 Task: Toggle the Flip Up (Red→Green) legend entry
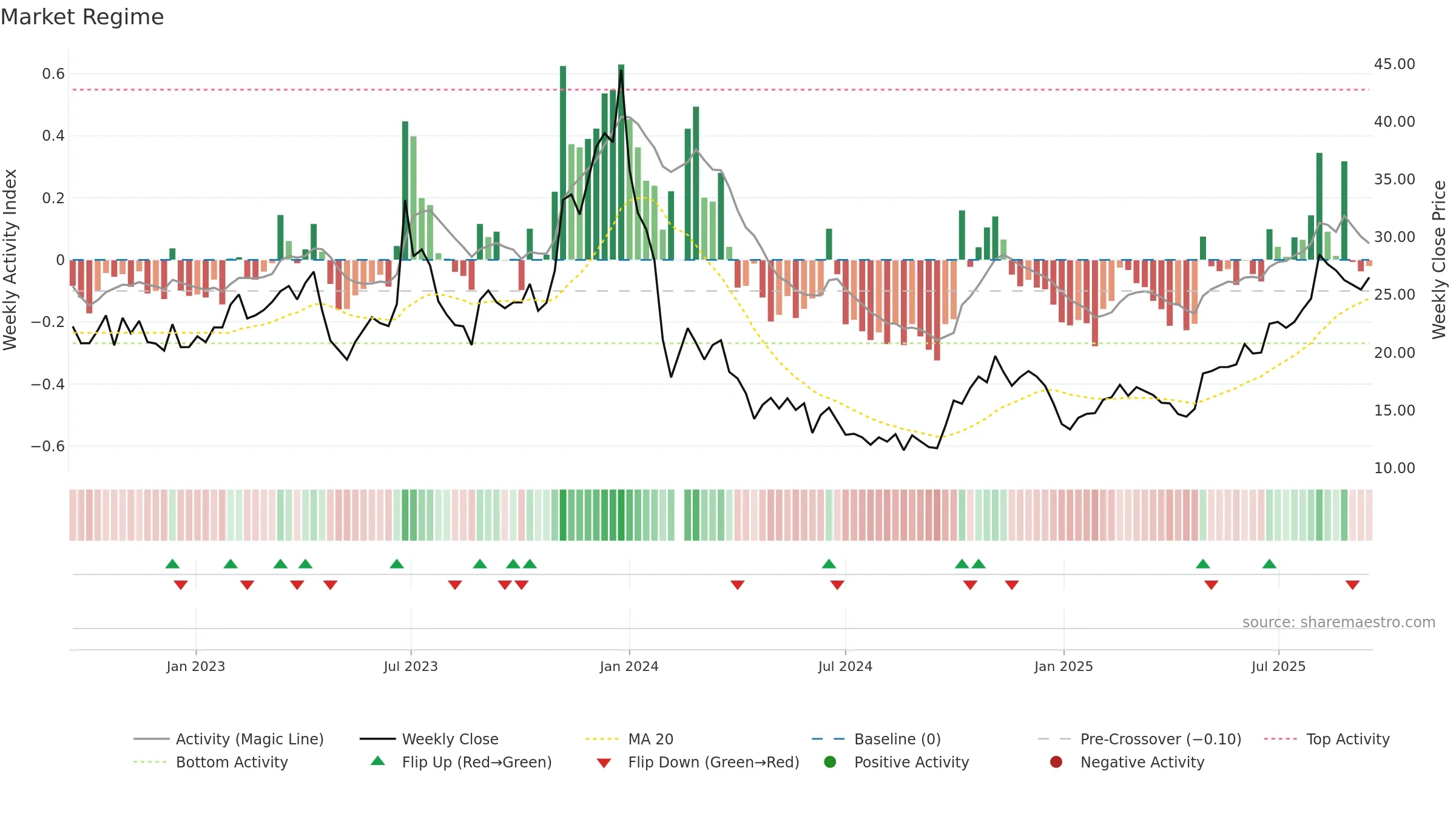click(x=461, y=762)
